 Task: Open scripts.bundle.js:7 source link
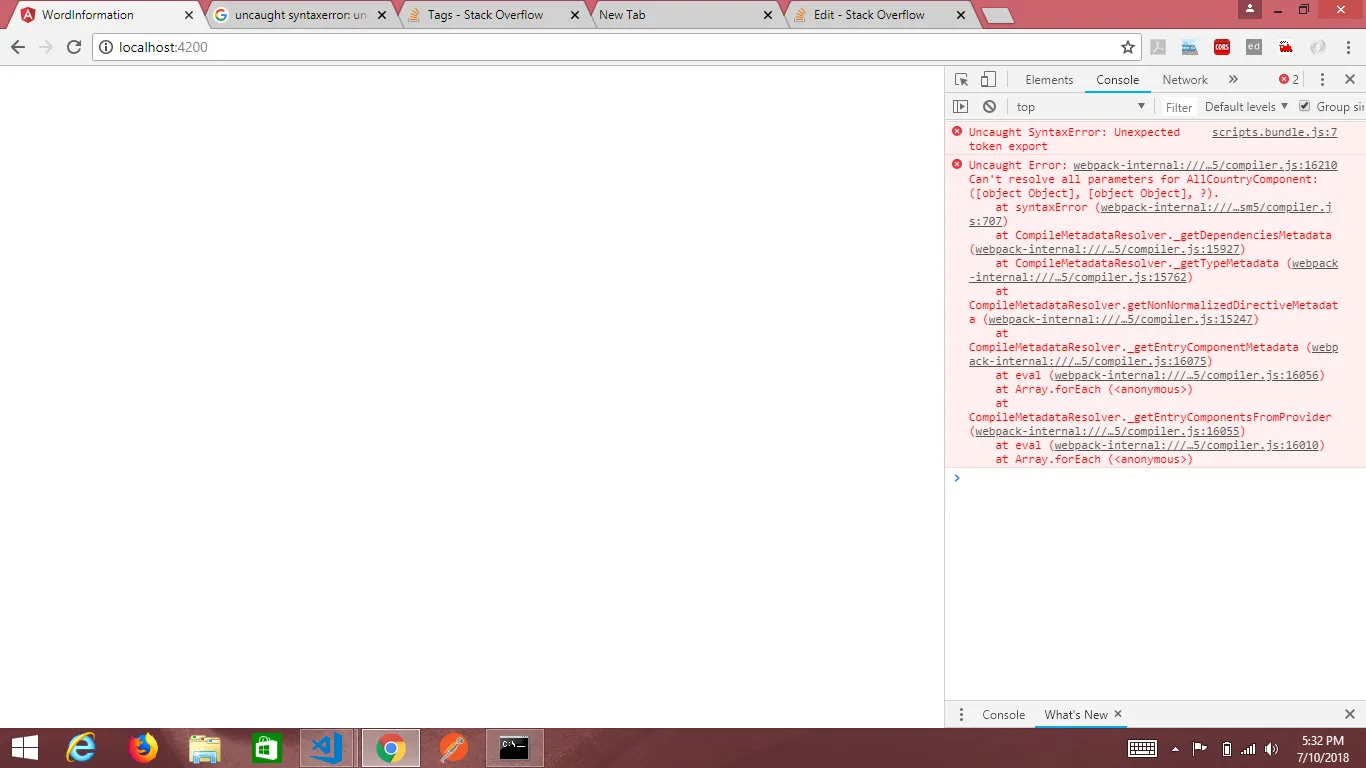click(1274, 132)
